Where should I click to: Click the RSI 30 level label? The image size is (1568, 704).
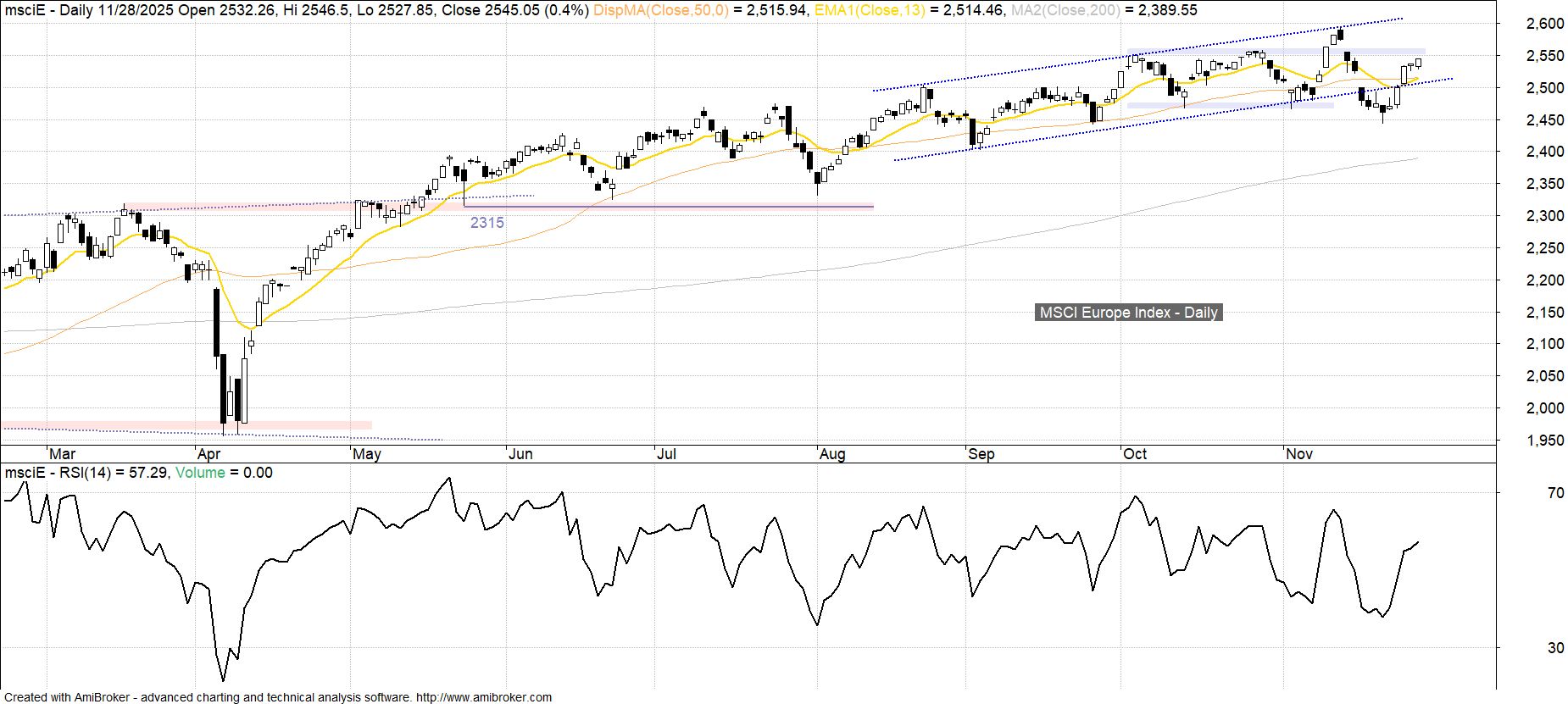pos(1555,648)
